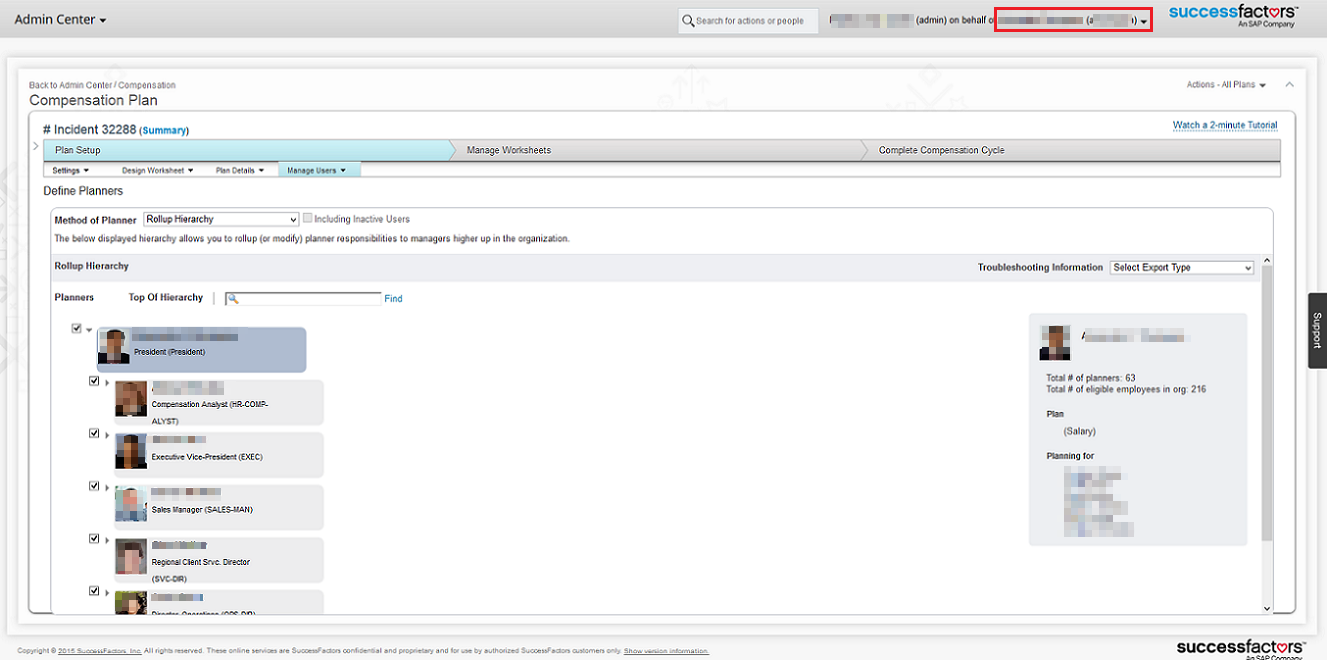The height and width of the screenshot is (660, 1327).
Task: Open the Admin Center dropdown menu
Action: click(60, 20)
